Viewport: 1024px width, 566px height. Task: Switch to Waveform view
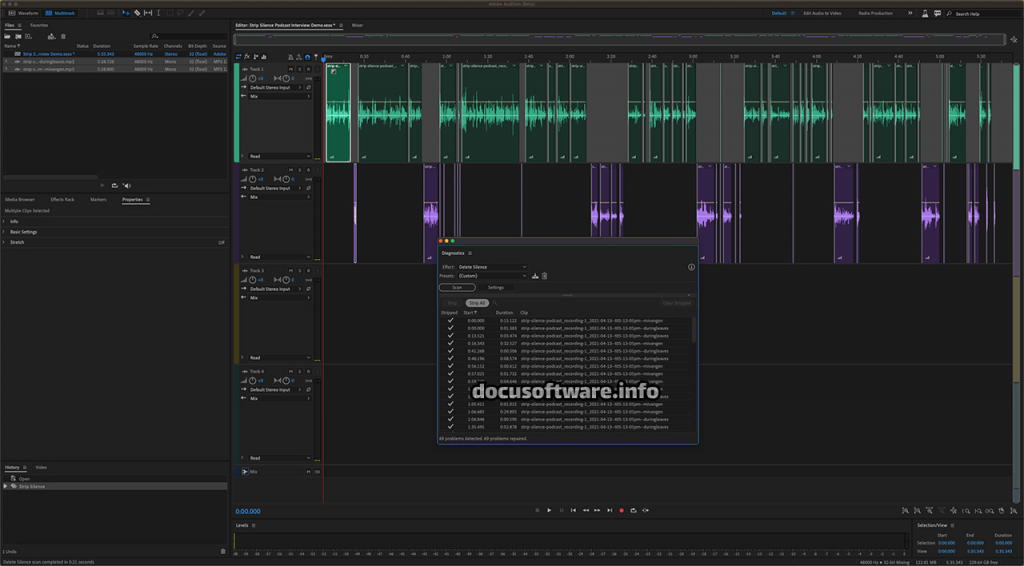(x=23, y=13)
